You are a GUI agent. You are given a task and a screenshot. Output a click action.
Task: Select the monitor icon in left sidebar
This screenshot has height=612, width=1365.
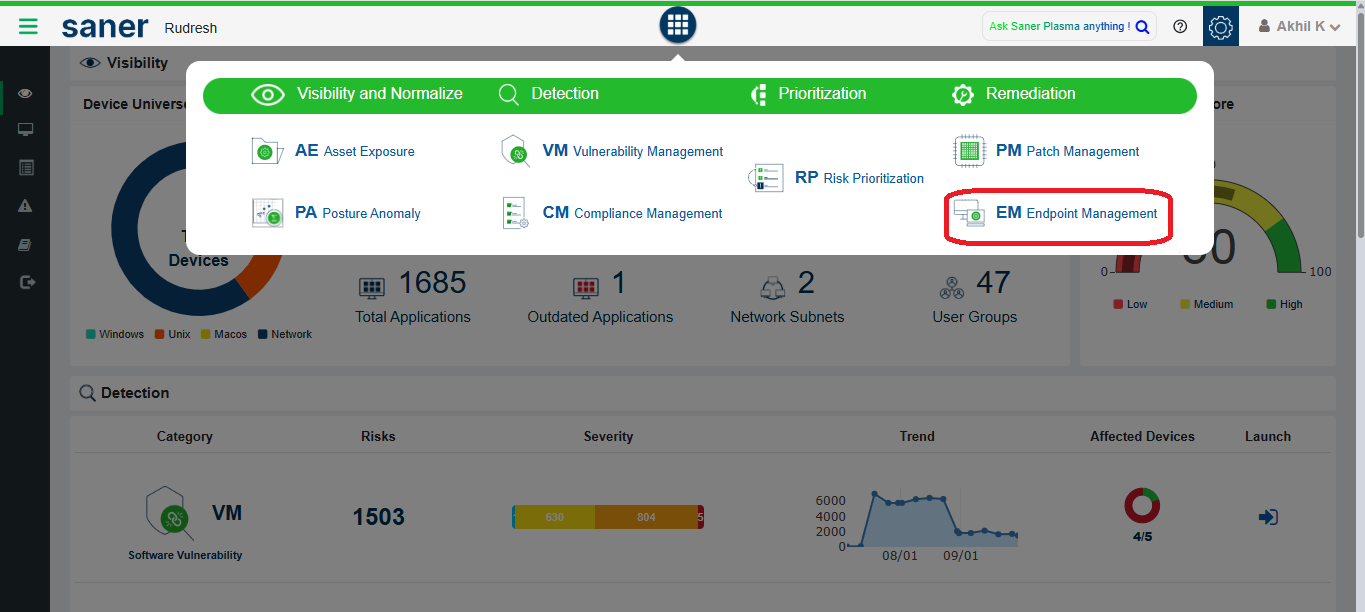pyautogui.click(x=25, y=130)
